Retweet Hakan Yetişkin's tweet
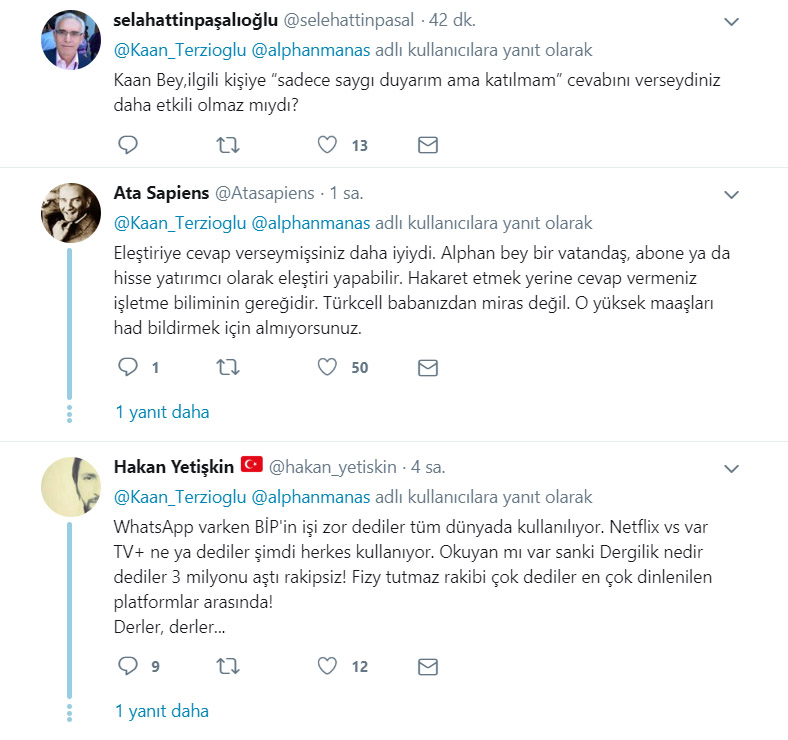This screenshot has height=740, width=788. tap(227, 666)
